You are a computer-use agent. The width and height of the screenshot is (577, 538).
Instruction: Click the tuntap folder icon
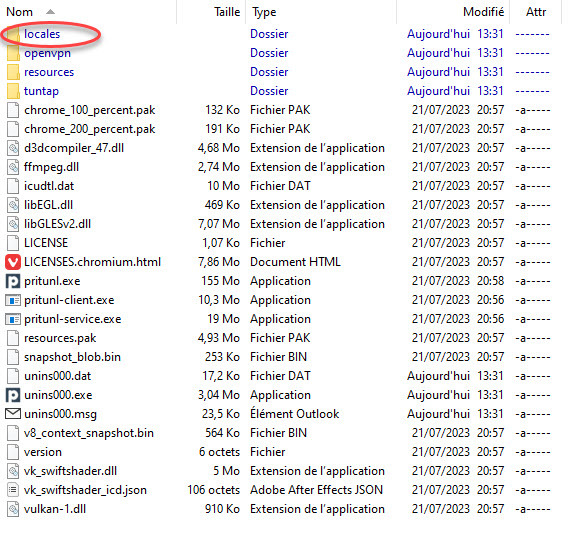(x=13, y=91)
